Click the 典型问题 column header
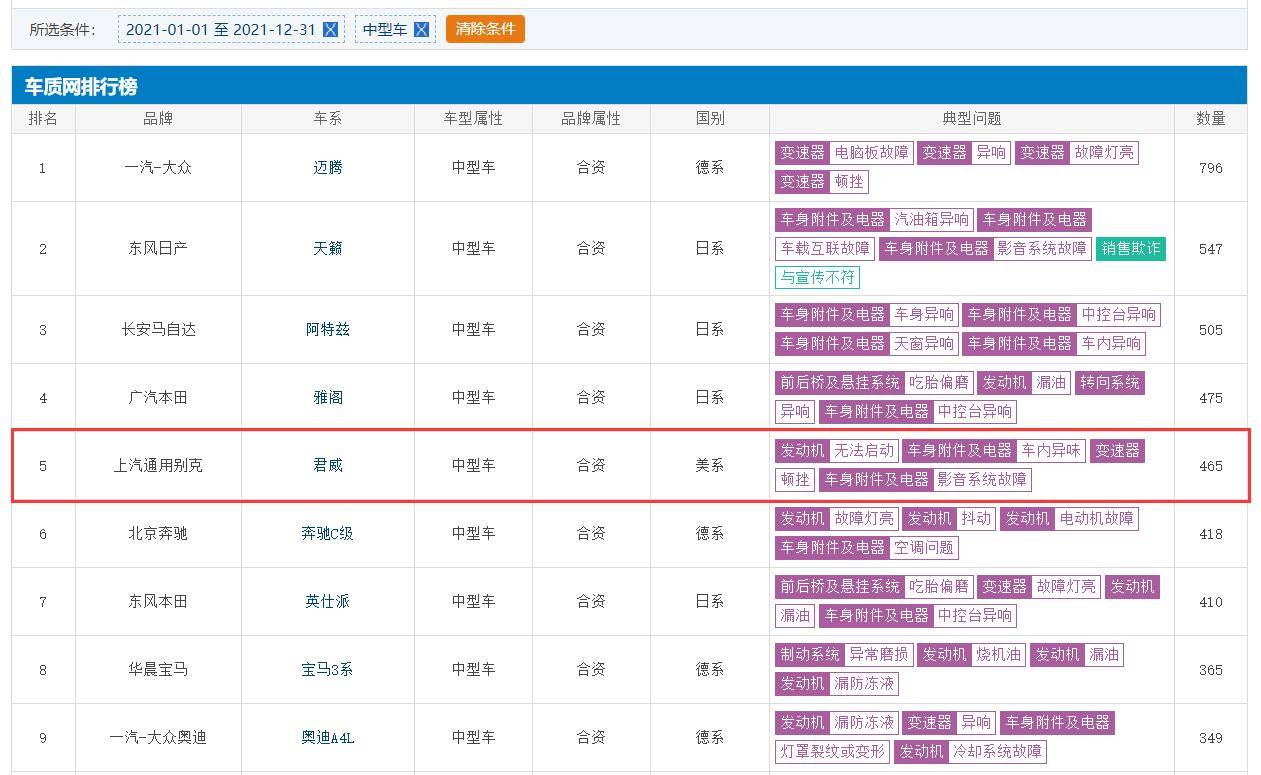1261x775 pixels. [971, 118]
